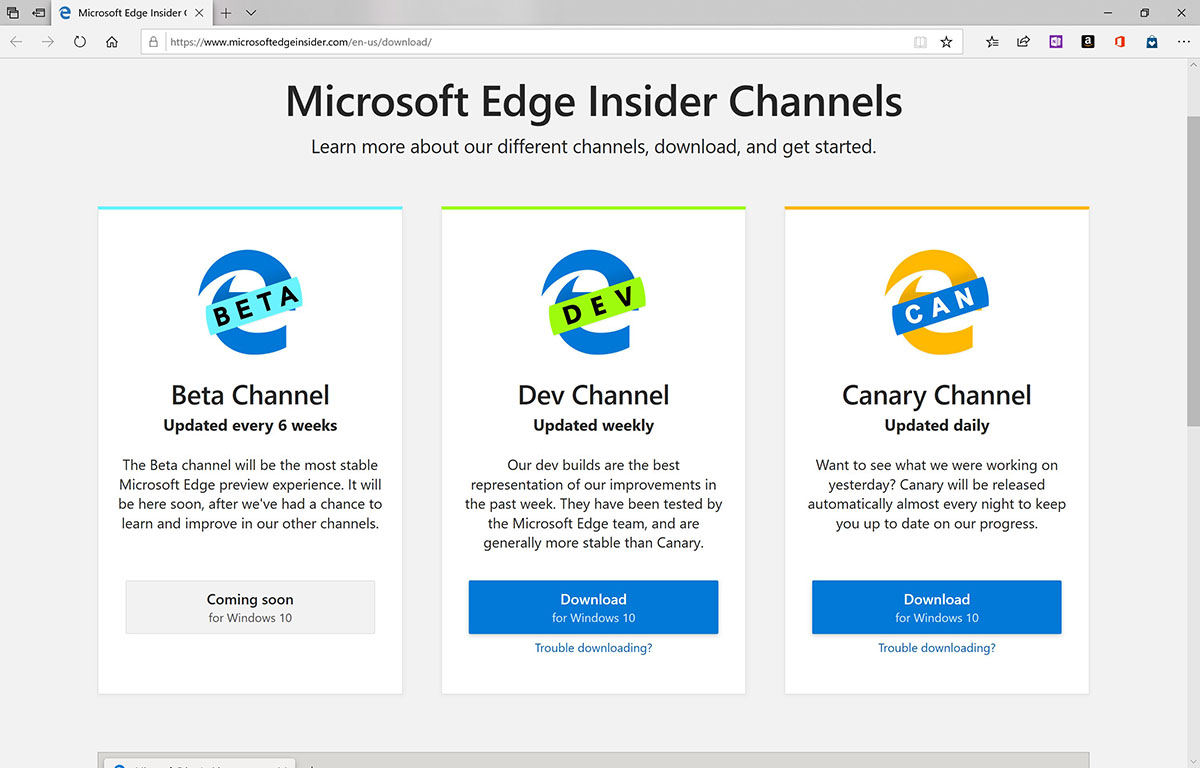This screenshot has height=768, width=1200.
Task: Restore down the Edge browser window
Action: pyautogui.click(x=1145, y=13)
